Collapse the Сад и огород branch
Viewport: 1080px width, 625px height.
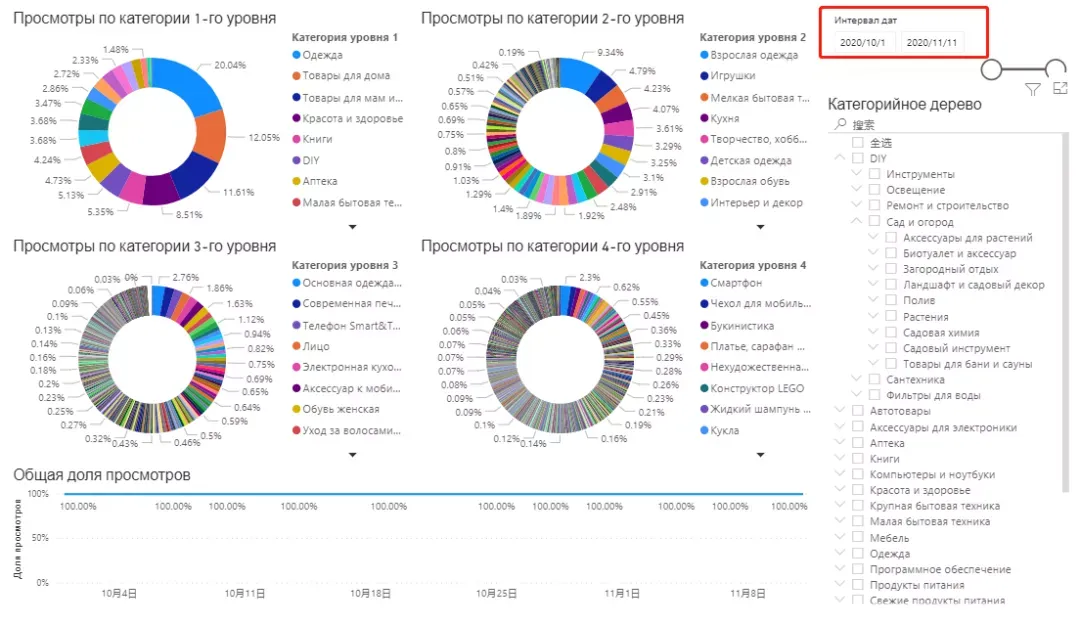(x=856, y=221)
